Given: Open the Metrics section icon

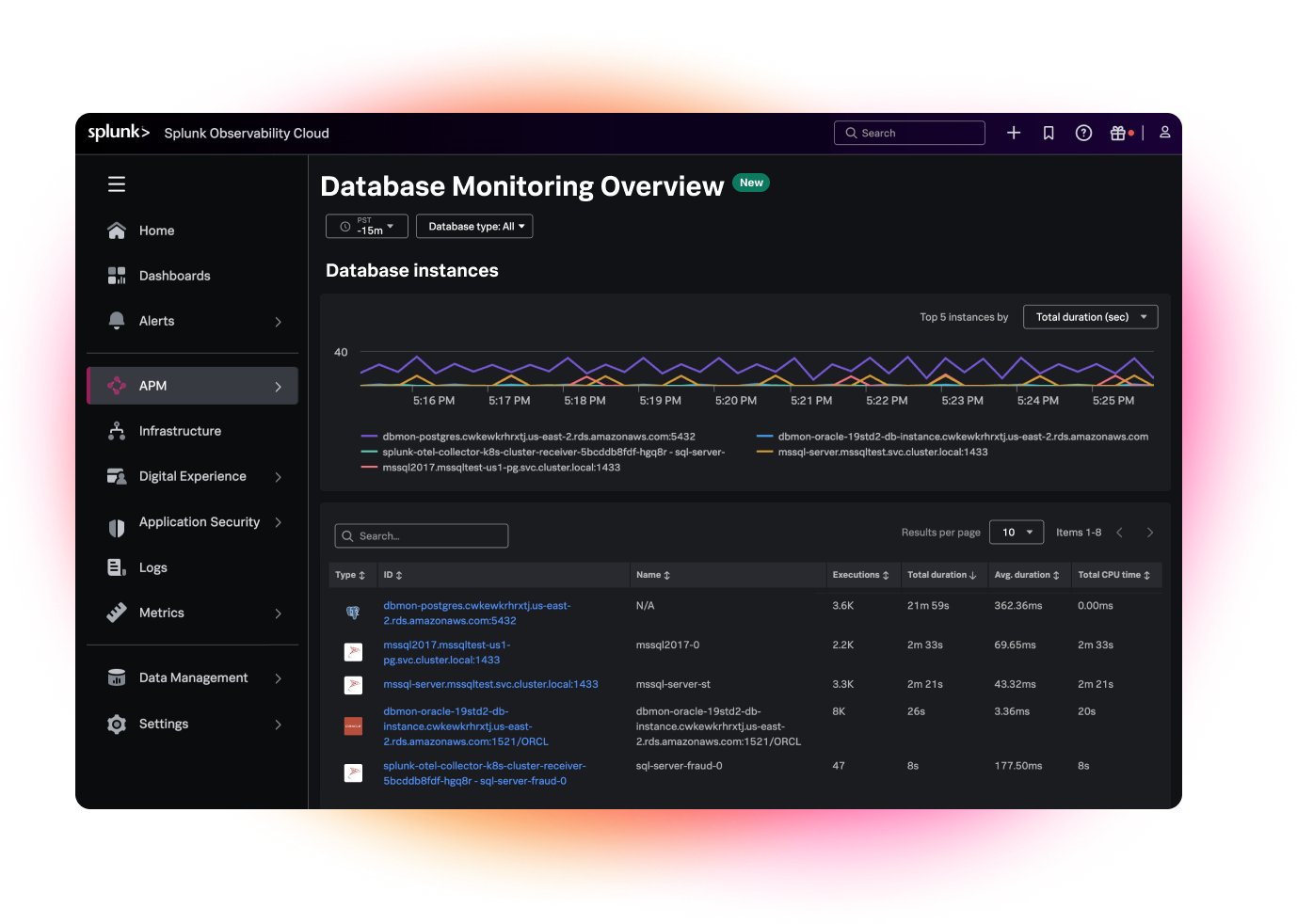Looking at the screenshot, I should pos(117,613).
